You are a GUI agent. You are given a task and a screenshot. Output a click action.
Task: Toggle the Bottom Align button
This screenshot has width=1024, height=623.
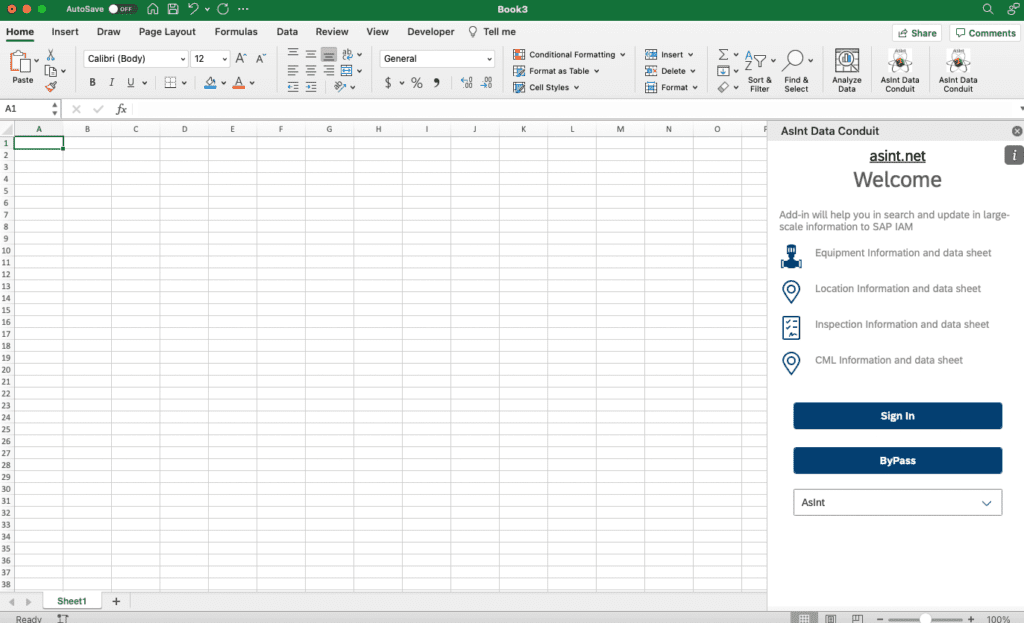(328, 55)
